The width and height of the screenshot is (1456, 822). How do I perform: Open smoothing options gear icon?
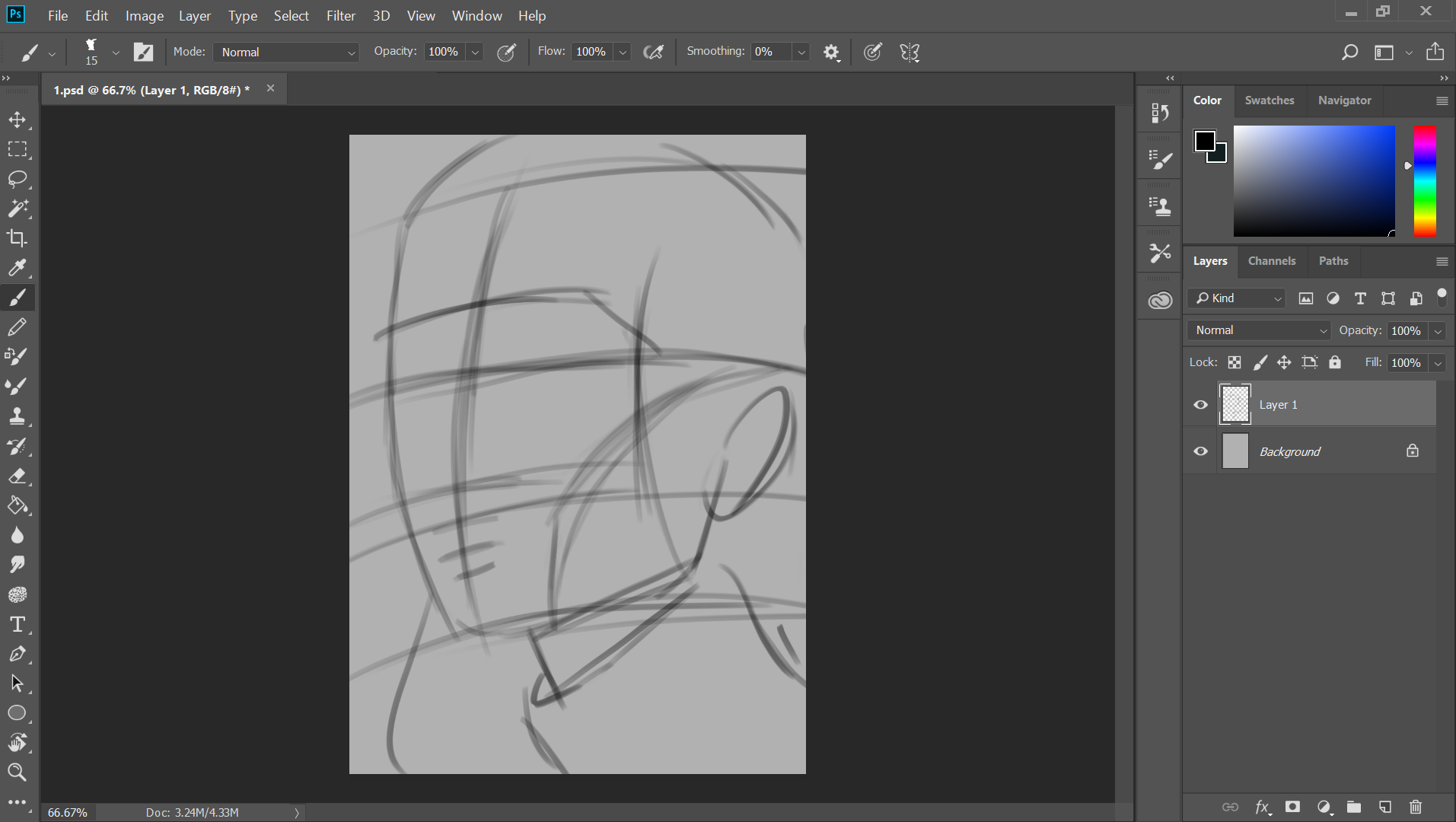coord(831,52)
